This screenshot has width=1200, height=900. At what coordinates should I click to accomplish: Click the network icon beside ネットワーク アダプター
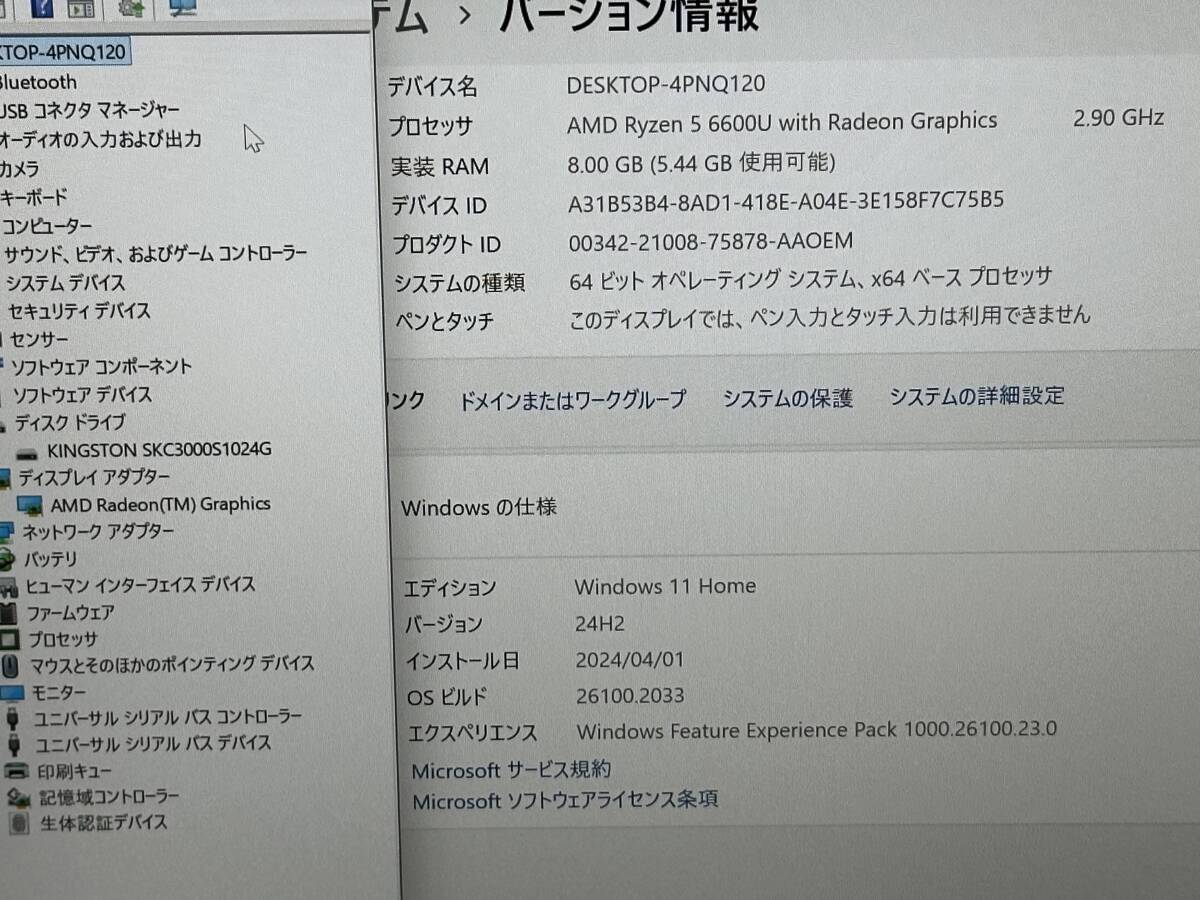pyautogui.click(x=8, y=532)
